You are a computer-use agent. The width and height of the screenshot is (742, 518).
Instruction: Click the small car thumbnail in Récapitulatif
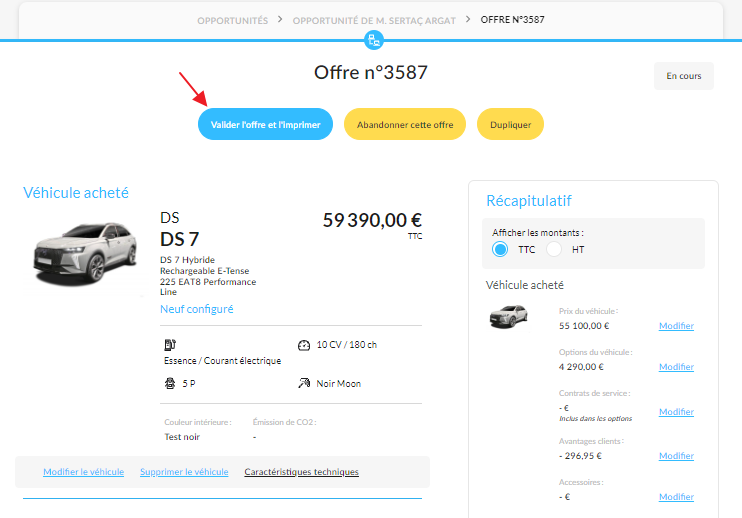(508, 316)
